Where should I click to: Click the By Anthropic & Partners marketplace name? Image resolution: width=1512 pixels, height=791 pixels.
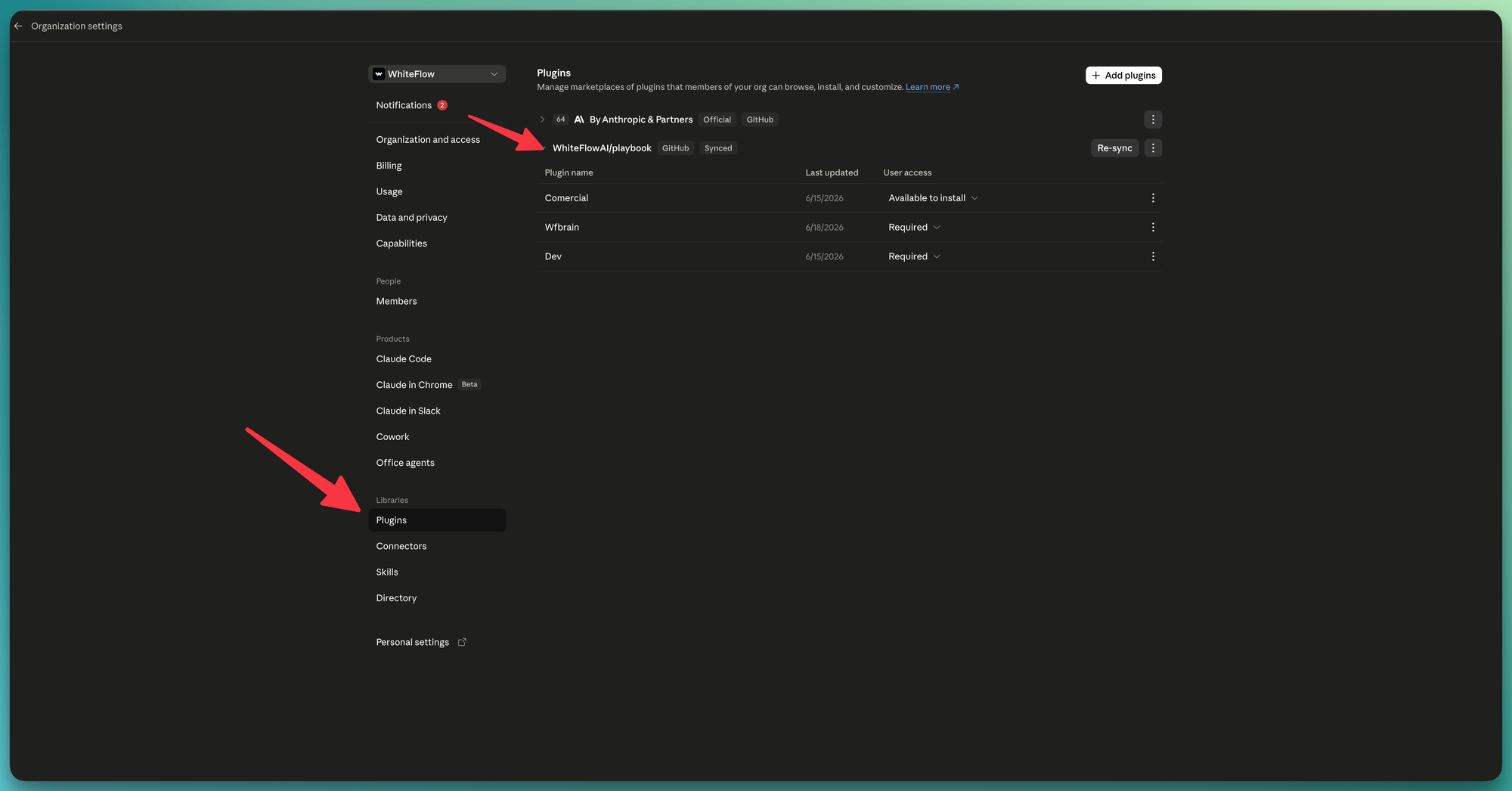click(641, 119)
